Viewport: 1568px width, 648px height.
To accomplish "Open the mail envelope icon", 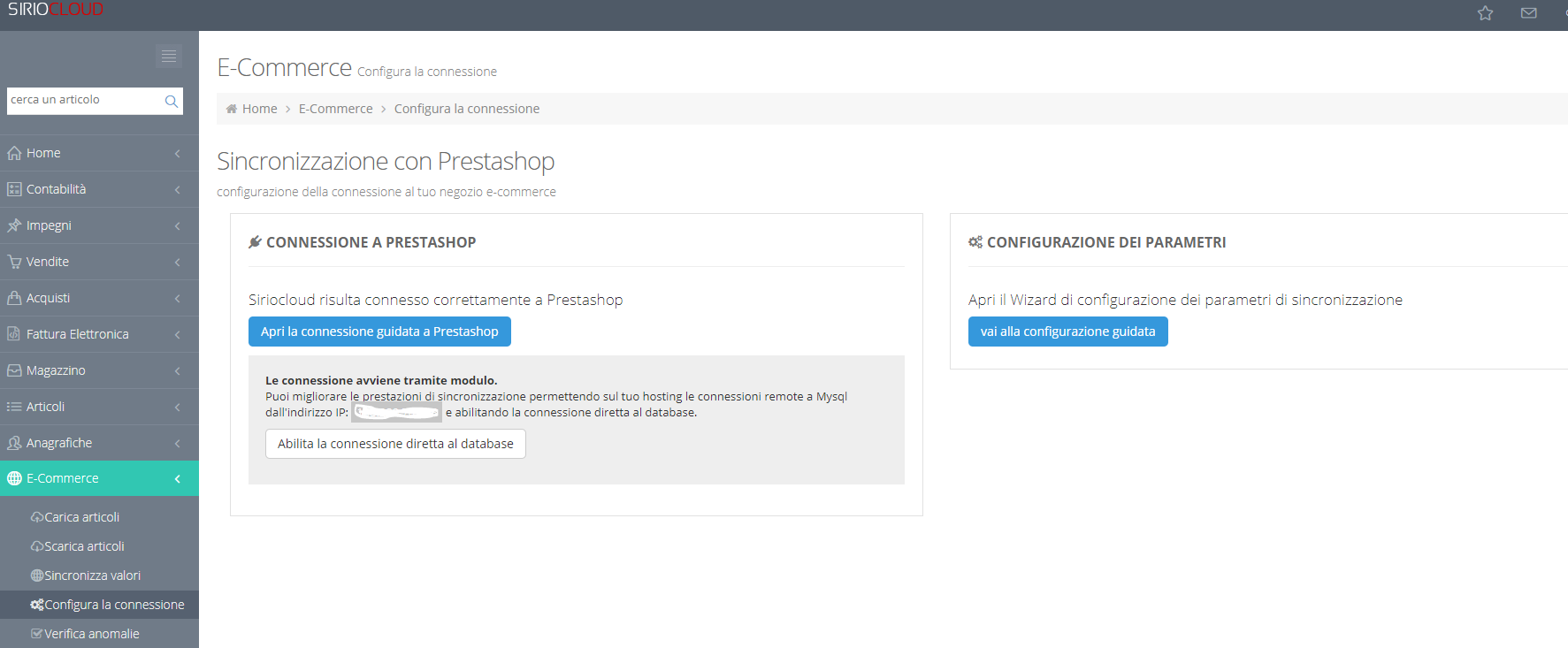I will click(1528, 13).
